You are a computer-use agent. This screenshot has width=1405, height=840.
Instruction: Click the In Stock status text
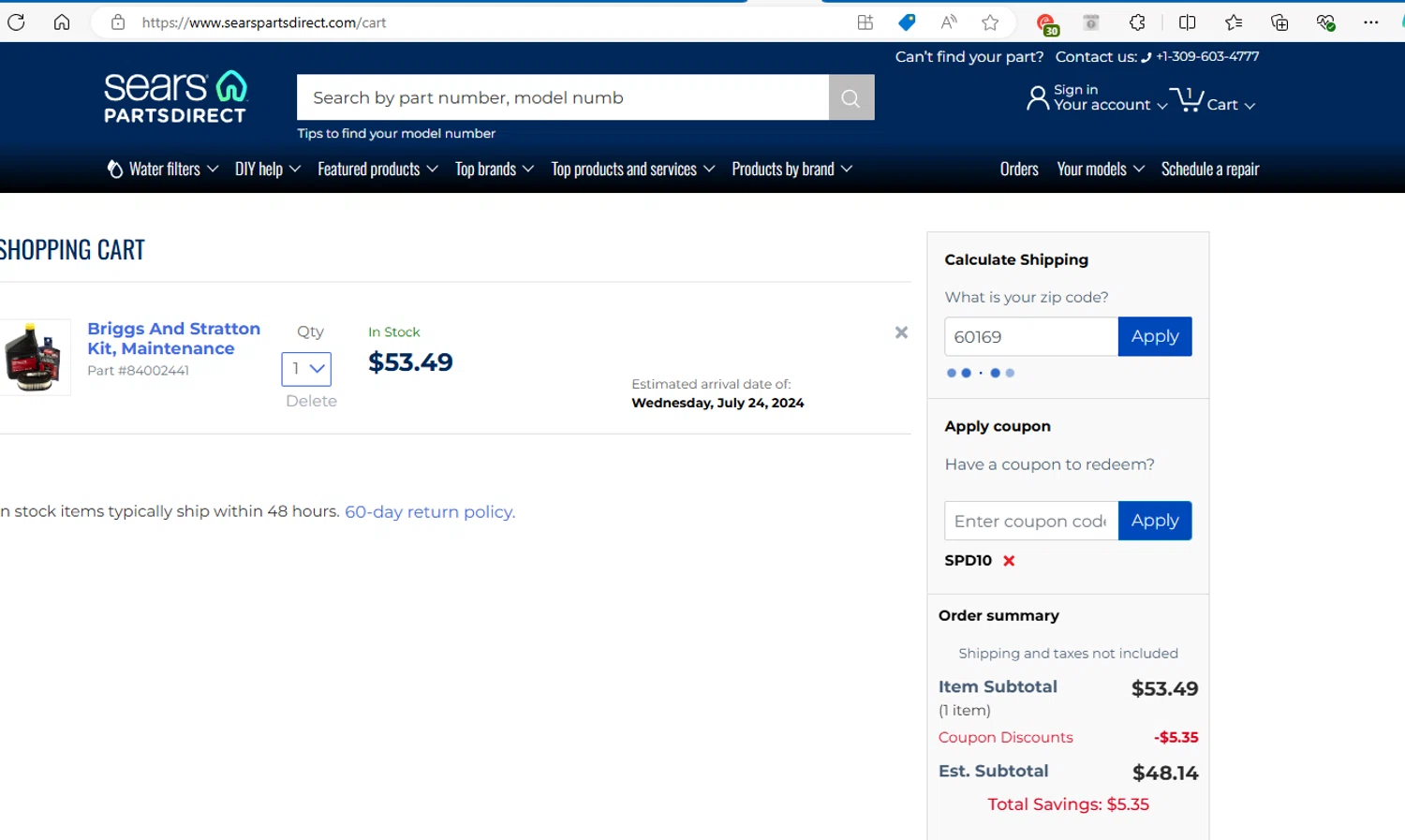(394, 332)
